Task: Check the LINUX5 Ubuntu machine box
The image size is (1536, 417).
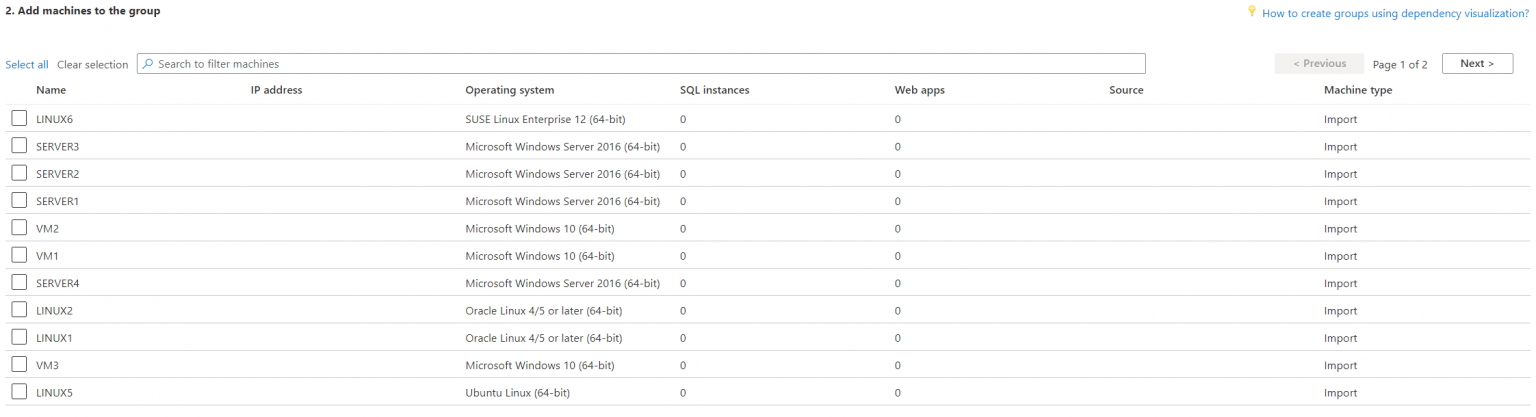Action: click(x=19, y=392)
